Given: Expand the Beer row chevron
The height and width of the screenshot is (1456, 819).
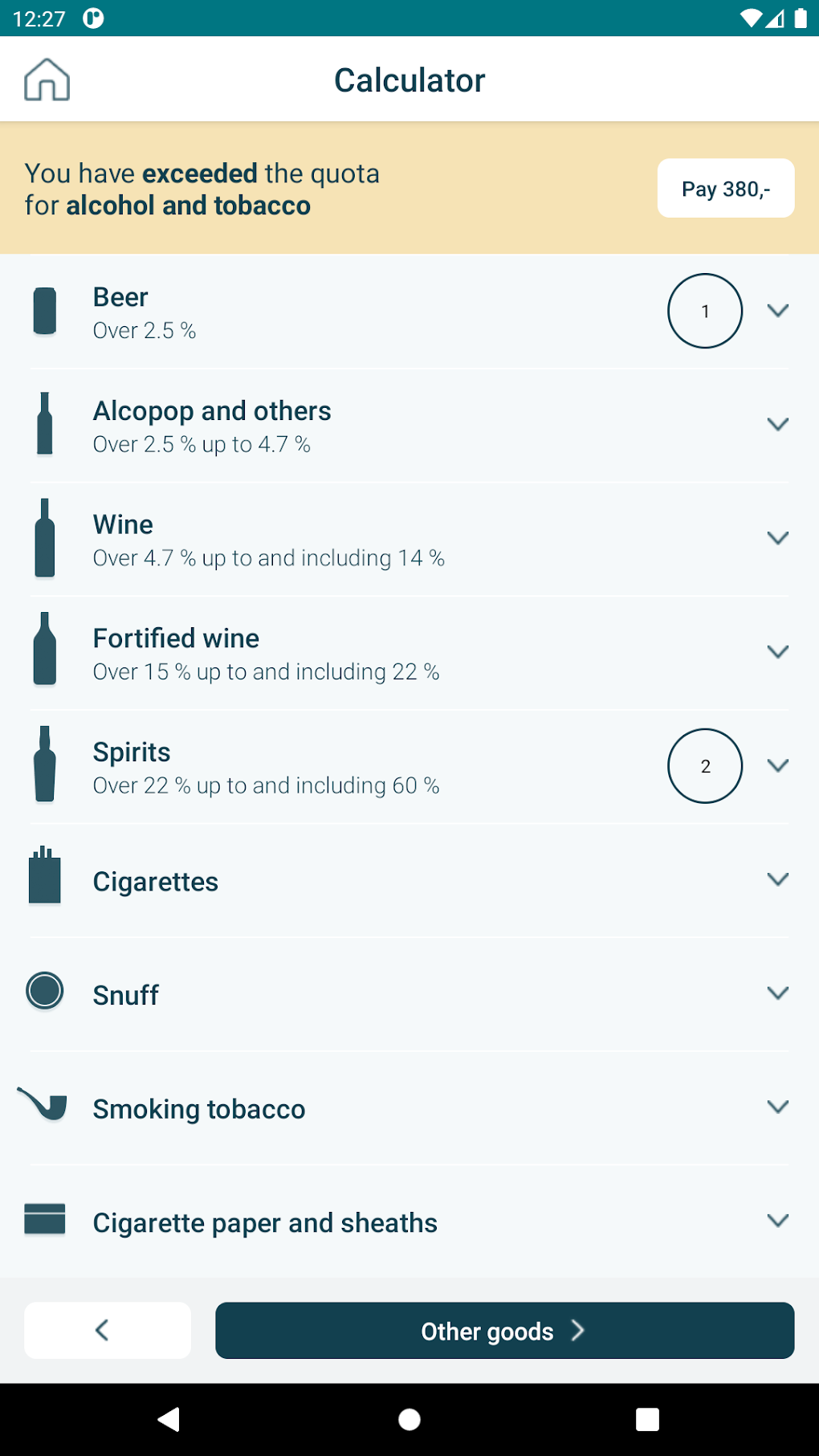Looking at the screenshot, I should (777, 311).
